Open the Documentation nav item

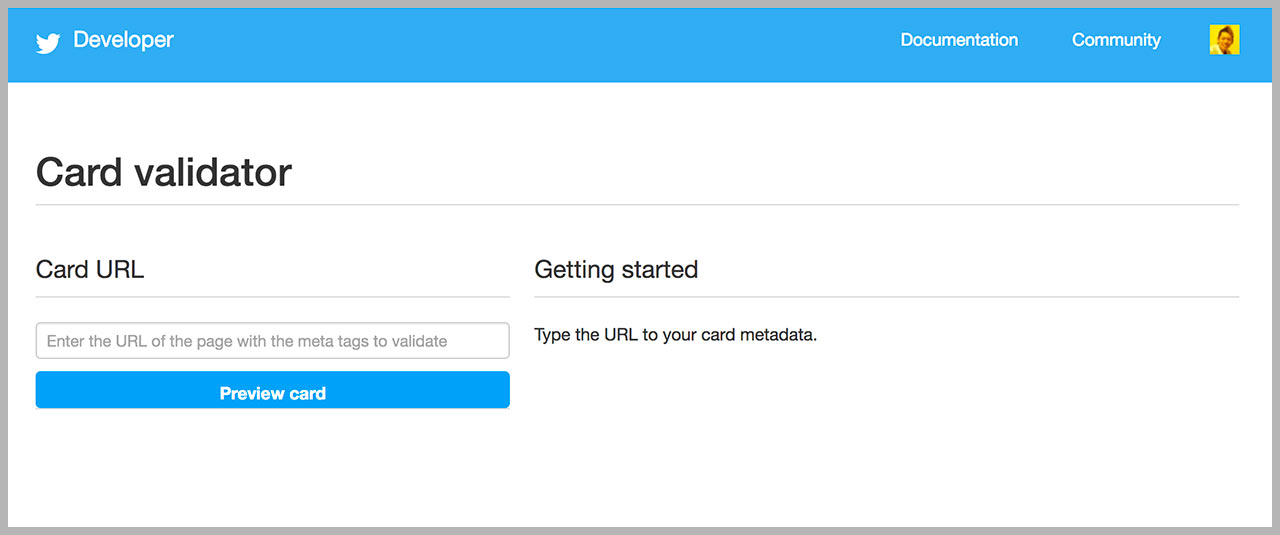[959, 40]
